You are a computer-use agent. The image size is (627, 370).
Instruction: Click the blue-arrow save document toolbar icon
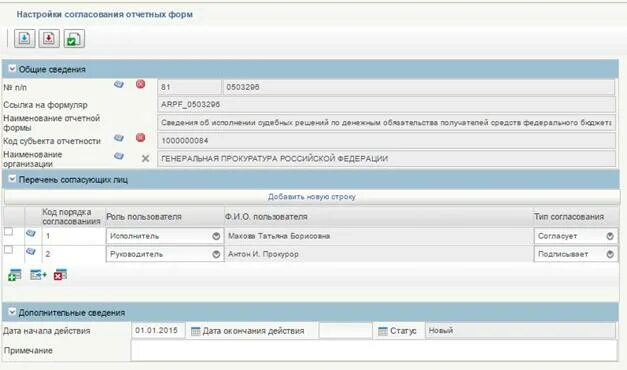pyautogui.click(x=25, y=39)
